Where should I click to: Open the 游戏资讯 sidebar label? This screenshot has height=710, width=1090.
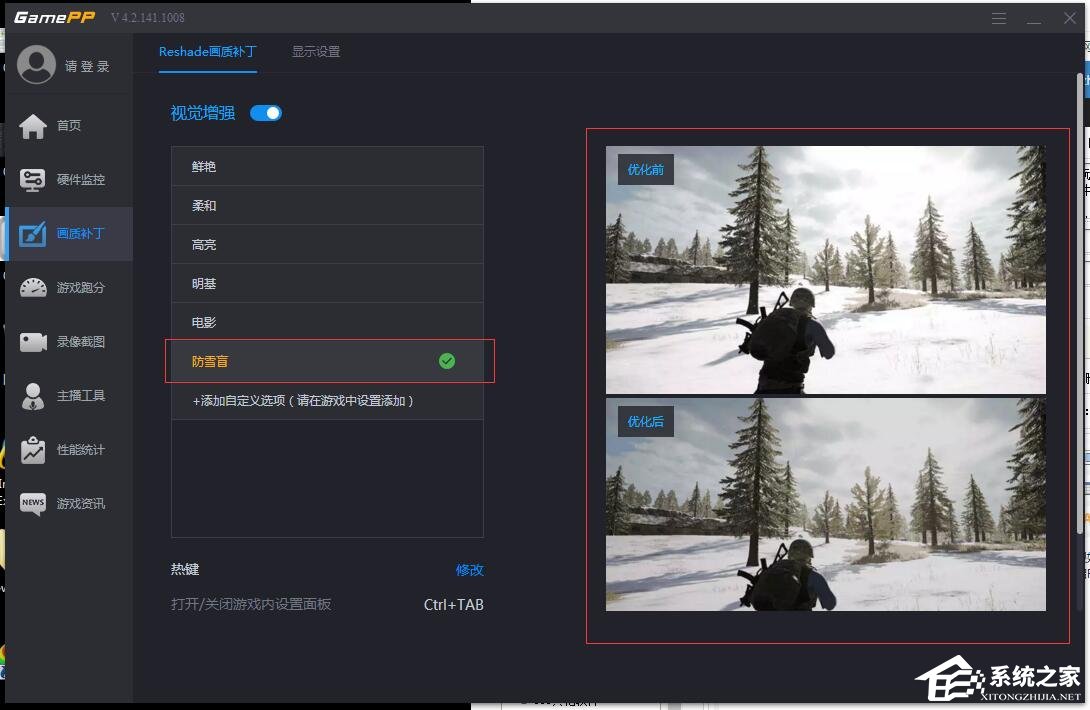[81, 503]
